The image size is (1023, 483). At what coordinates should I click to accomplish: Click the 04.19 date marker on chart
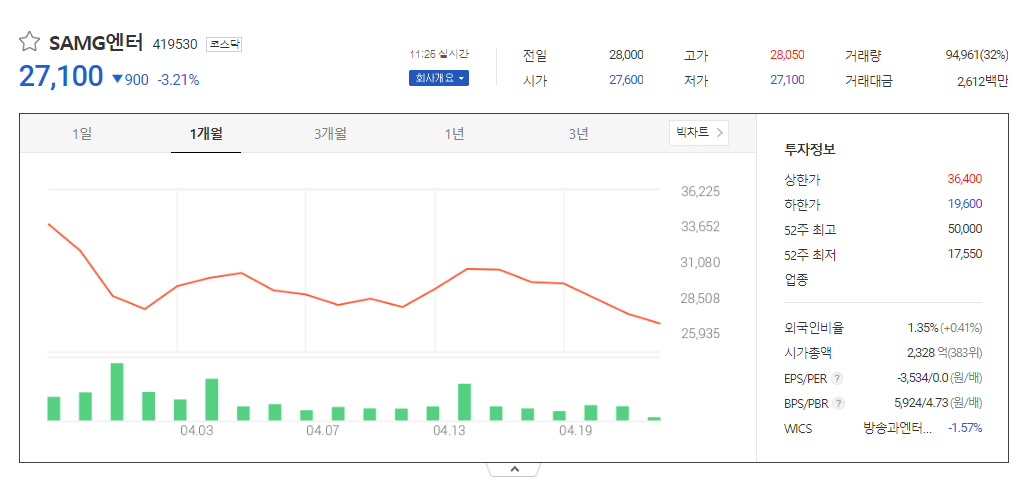[x=575, y=431]
